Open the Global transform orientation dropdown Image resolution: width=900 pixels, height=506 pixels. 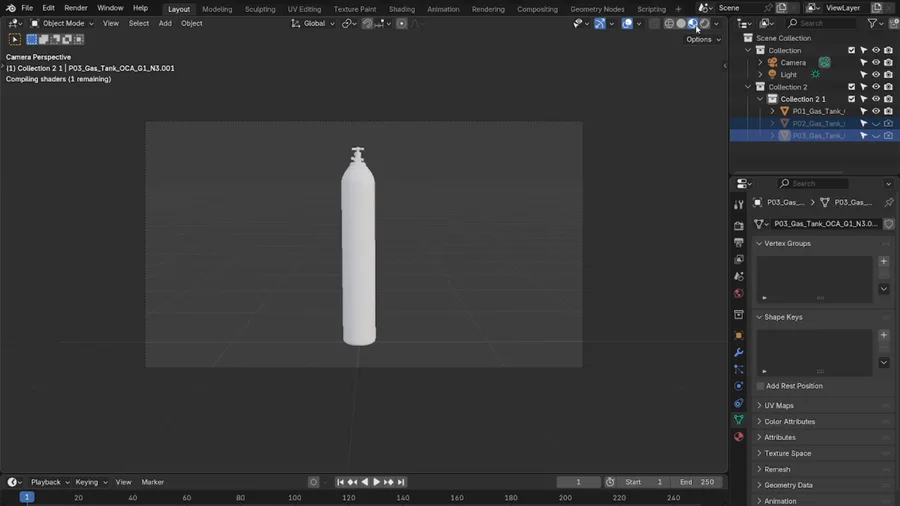point(313,24)
